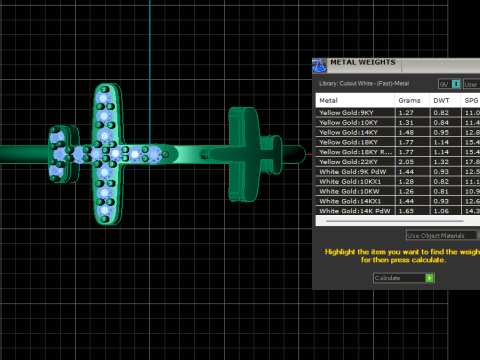This screenshot has height=360, width=480.
Task: Click DWT value 0.81 for 10KW
Action: (441, 191)
